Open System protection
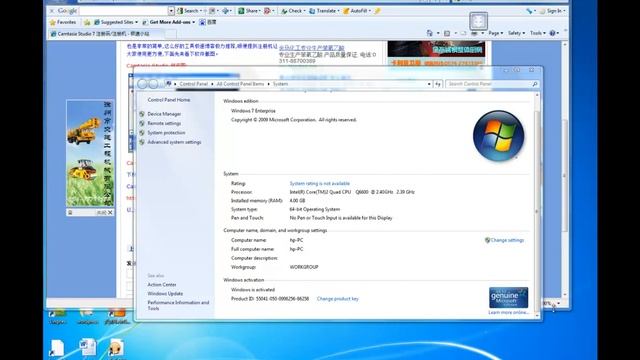The height and width of the screenshot is (360, 640). [x=166, y=133]
